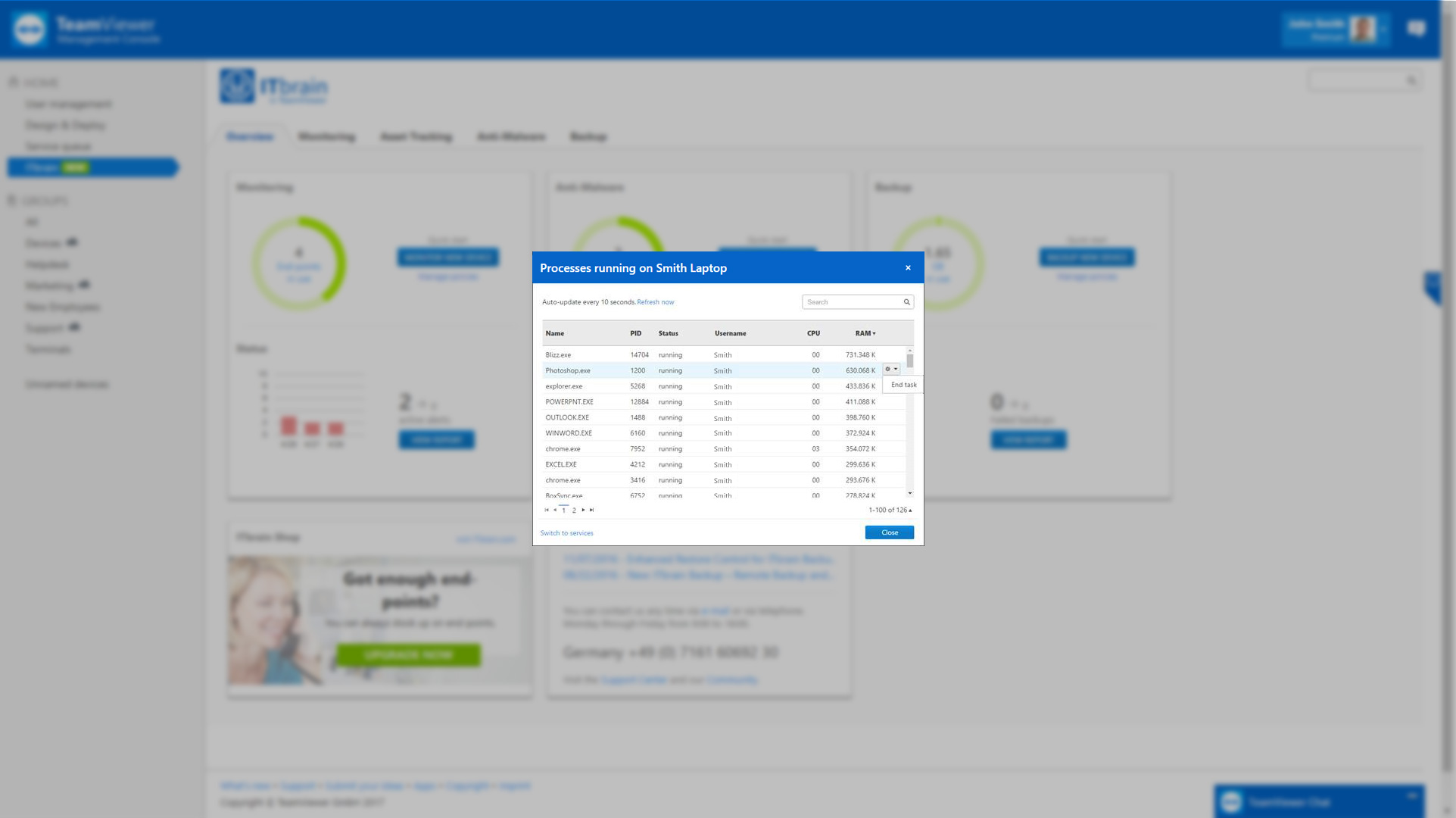Open page 2 of process list

pos(574,510)
